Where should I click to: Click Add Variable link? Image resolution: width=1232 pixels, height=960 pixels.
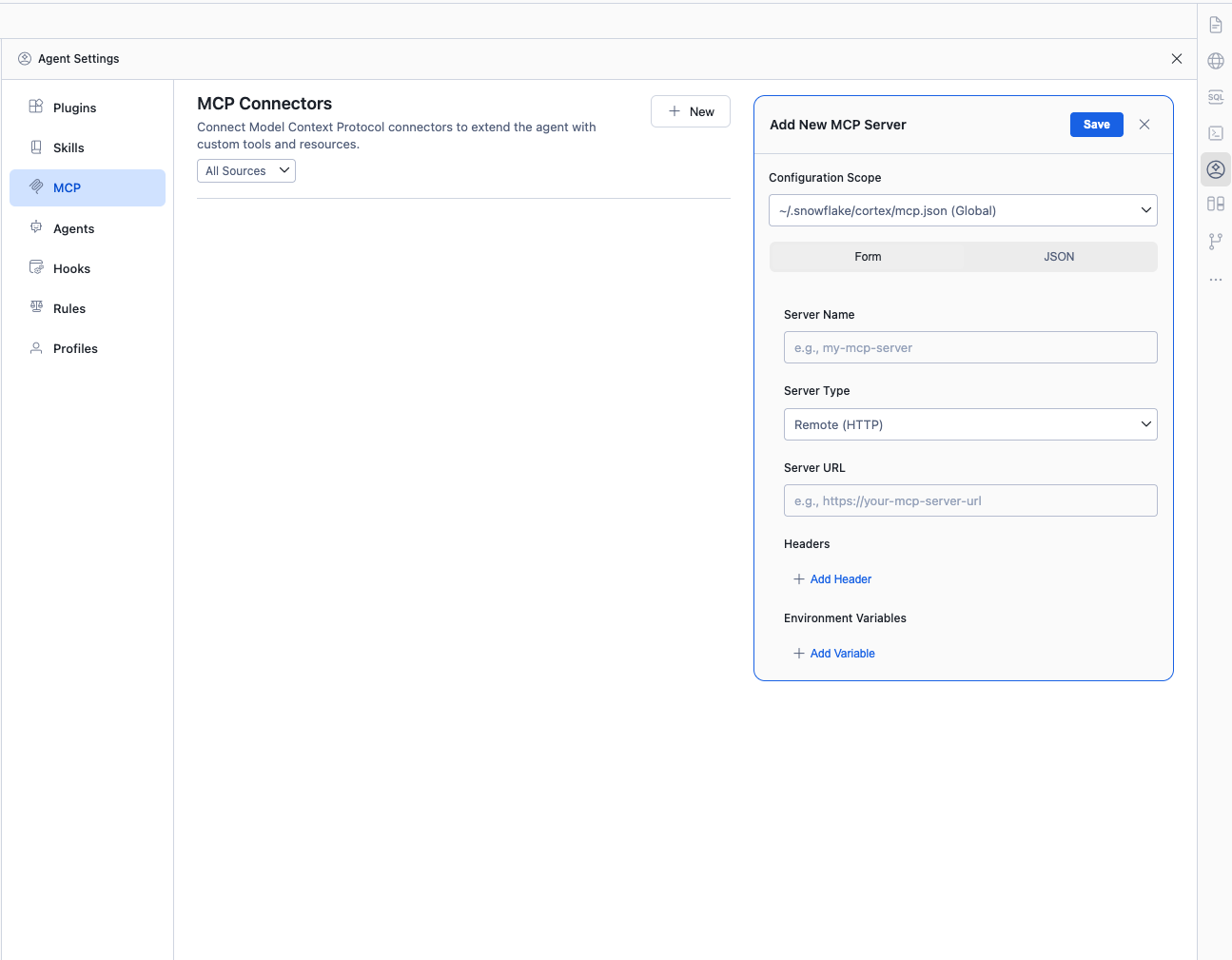click(834, 654)
